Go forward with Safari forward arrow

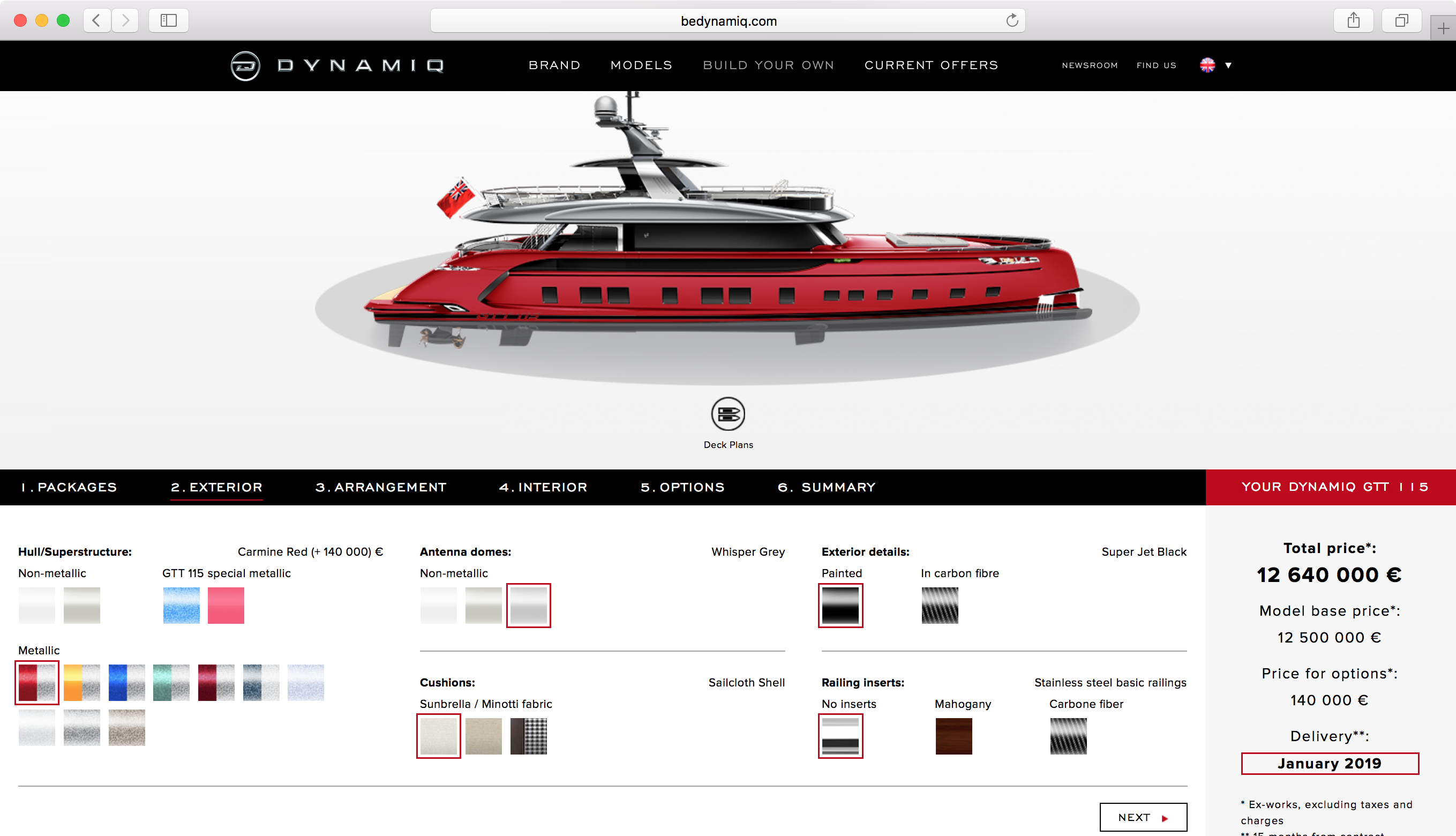click(125, 21)
